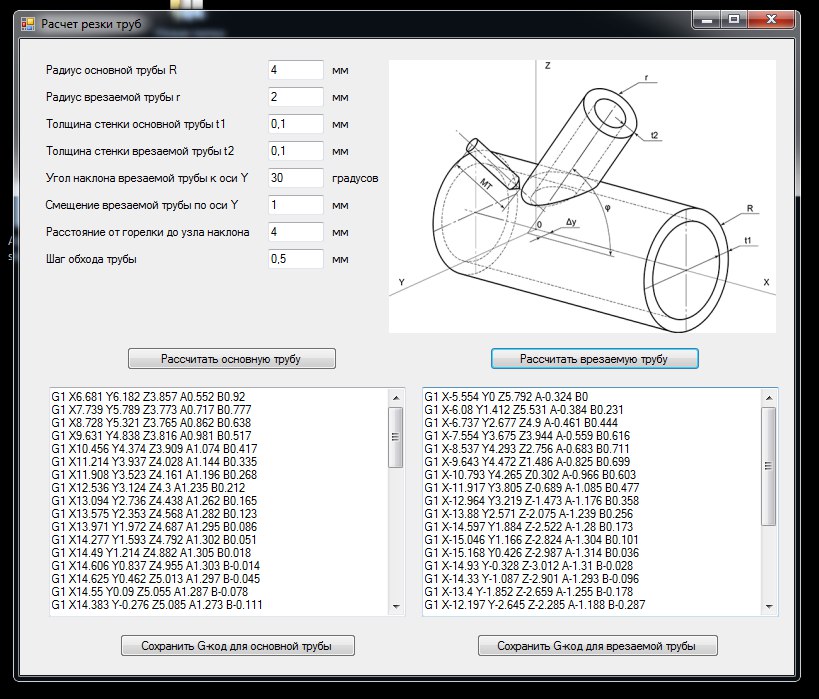Click line 'G1 X14.383 Y-0.276 Z5.085 A1.273 B-0.111'
This screenshot has height=699, width=819.
coord(157,604)
